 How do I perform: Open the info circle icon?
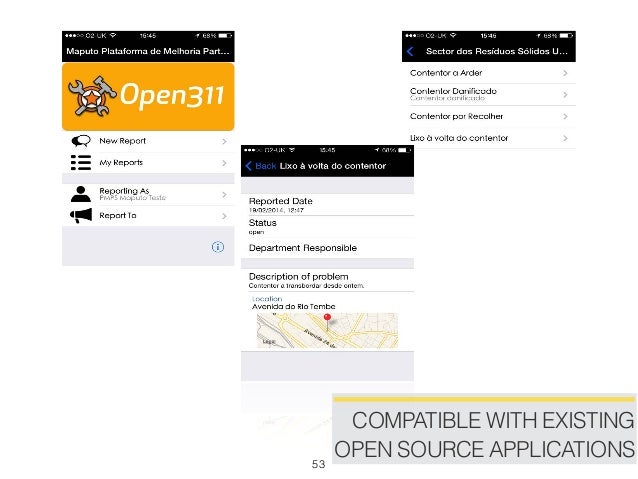tap(218, 247)
